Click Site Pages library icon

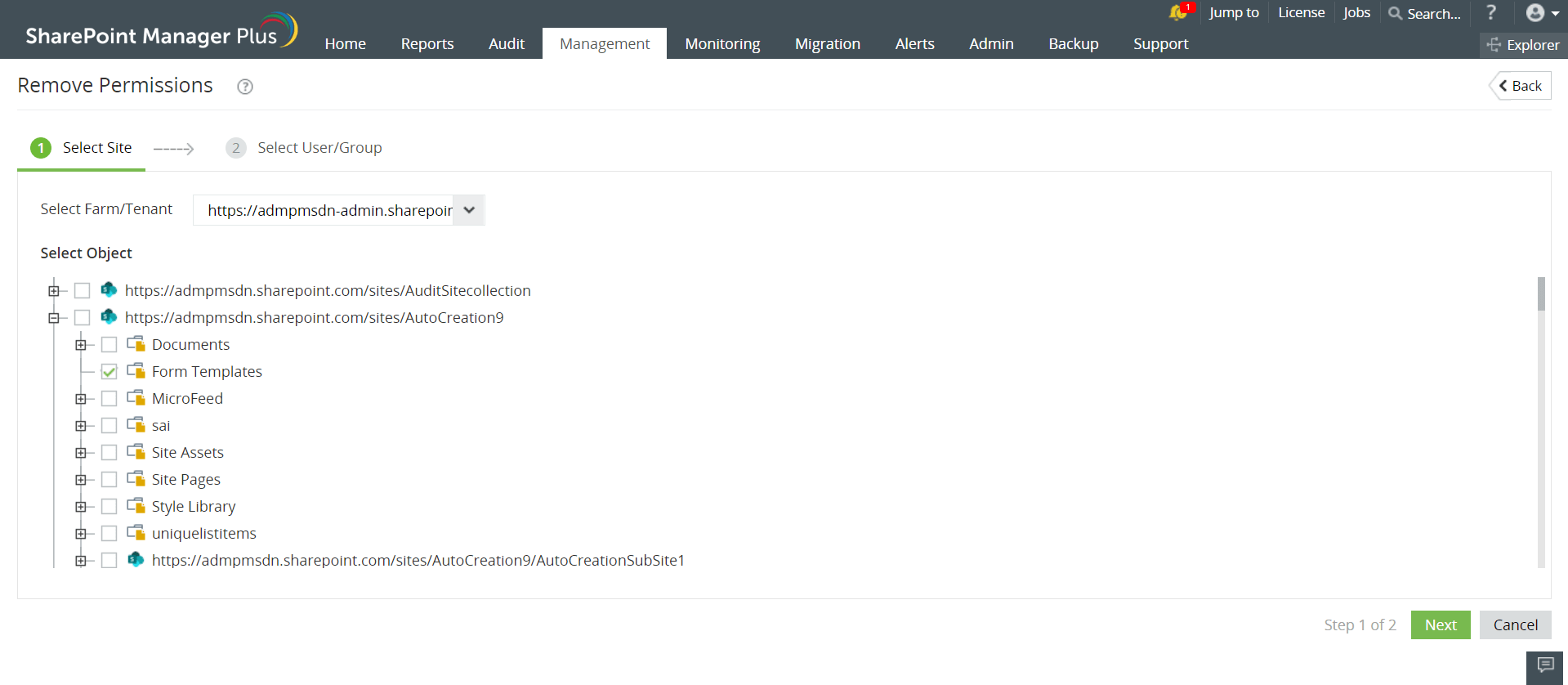pyautogui.click(x=136, y=478)
